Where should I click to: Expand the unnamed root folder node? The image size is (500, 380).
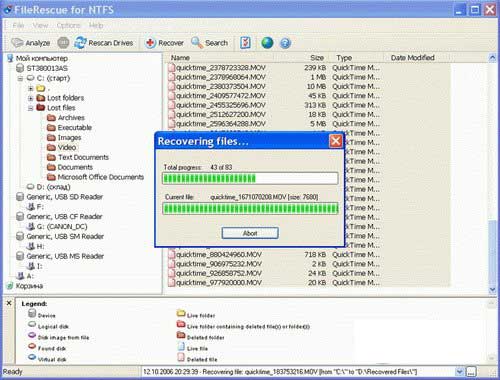click(31, 88)
